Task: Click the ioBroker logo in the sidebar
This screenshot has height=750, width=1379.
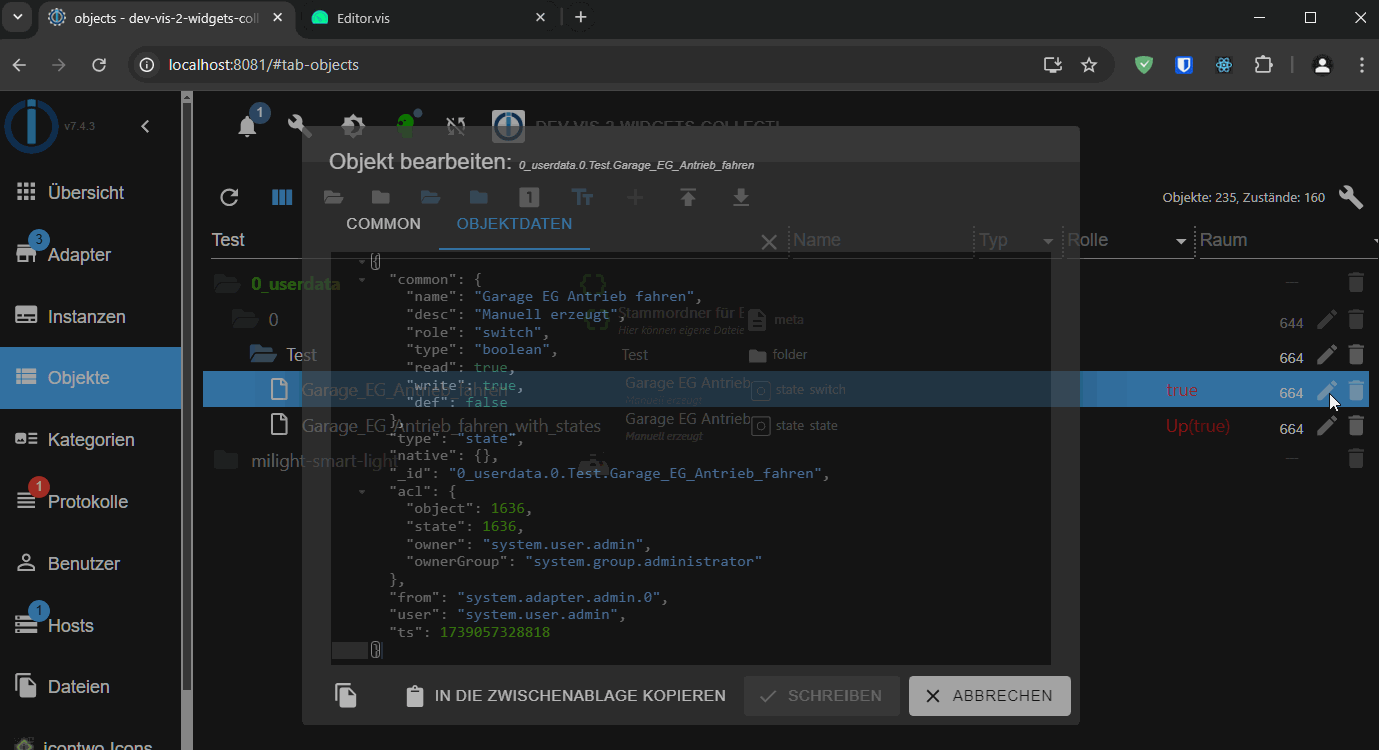Action: pos(31,126)
